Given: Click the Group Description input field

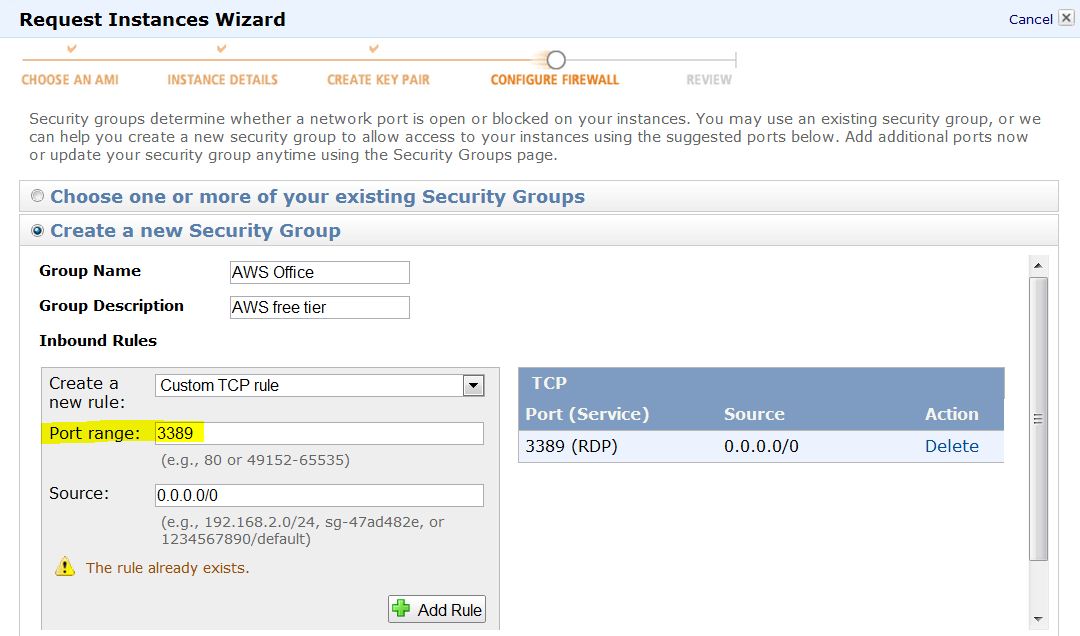Looking at the screenshot, I should pyautogui.click(x=320, y=307).
